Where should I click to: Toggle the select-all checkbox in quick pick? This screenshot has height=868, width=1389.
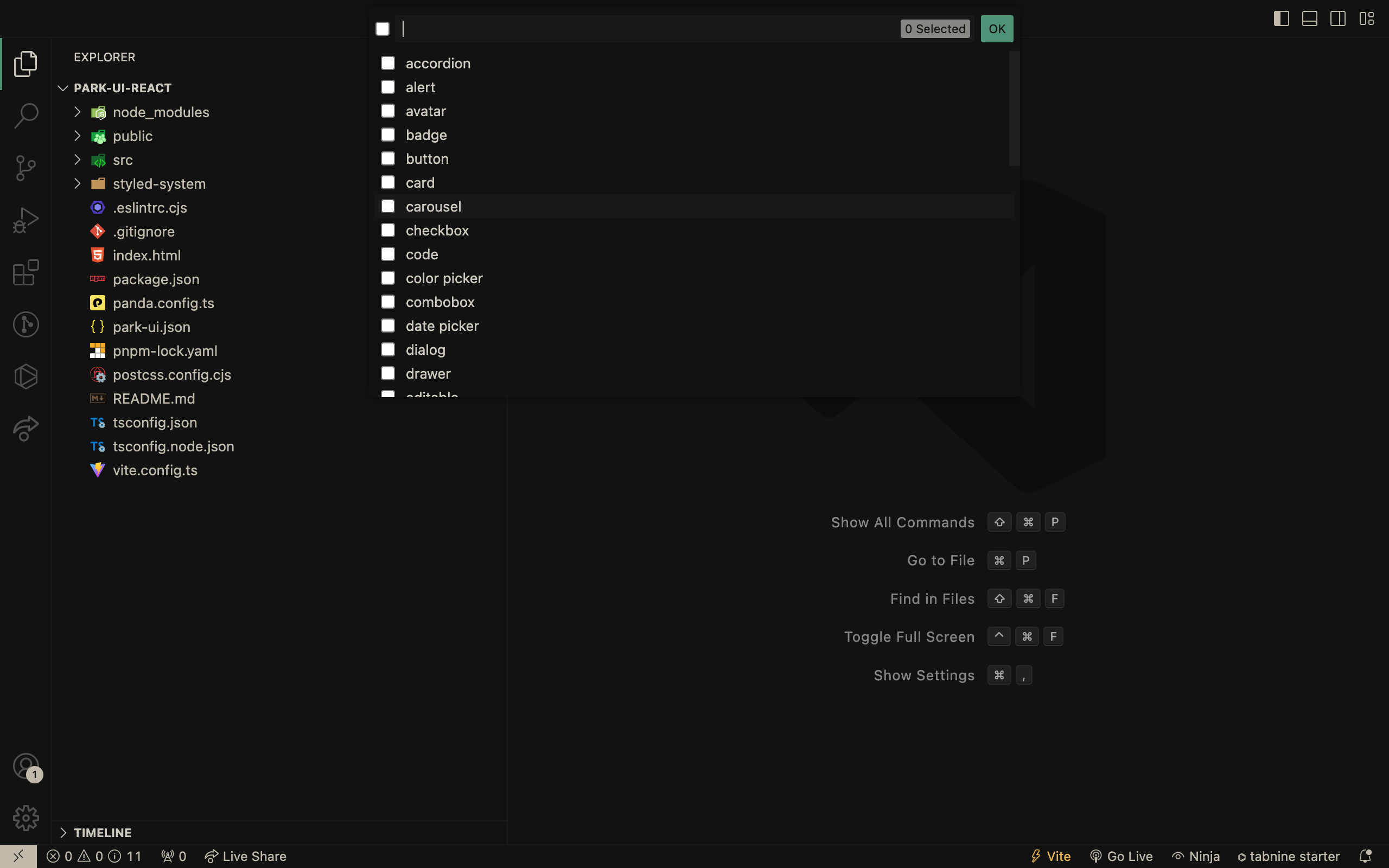tap(383, 29)
